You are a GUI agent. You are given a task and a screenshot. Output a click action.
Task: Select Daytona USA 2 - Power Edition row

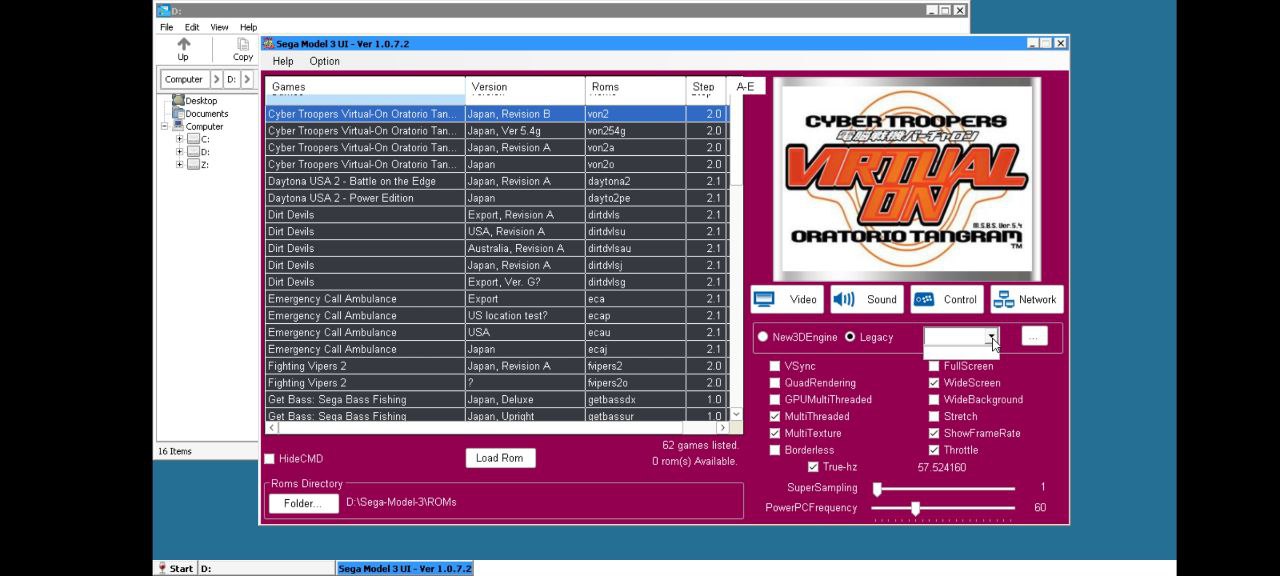[496, 198]
